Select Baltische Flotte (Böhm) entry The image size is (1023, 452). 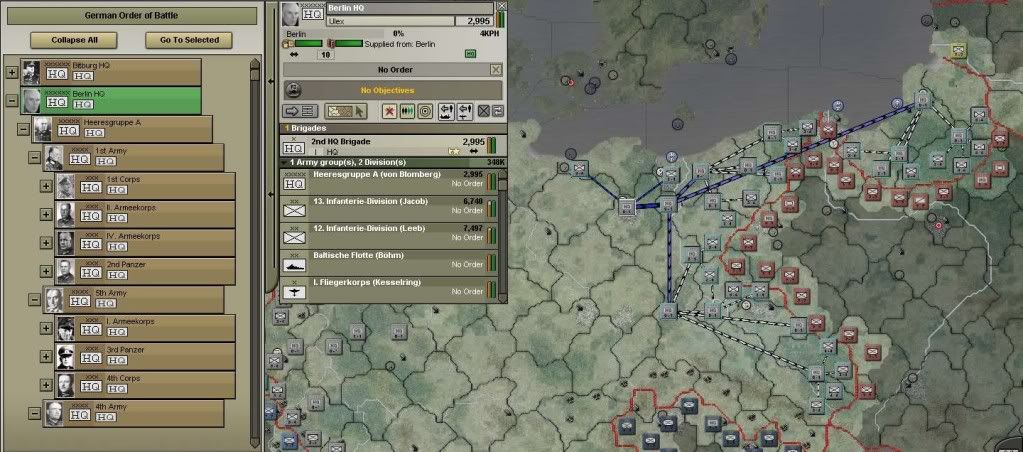pyautogui.click(x=389, y=264)
